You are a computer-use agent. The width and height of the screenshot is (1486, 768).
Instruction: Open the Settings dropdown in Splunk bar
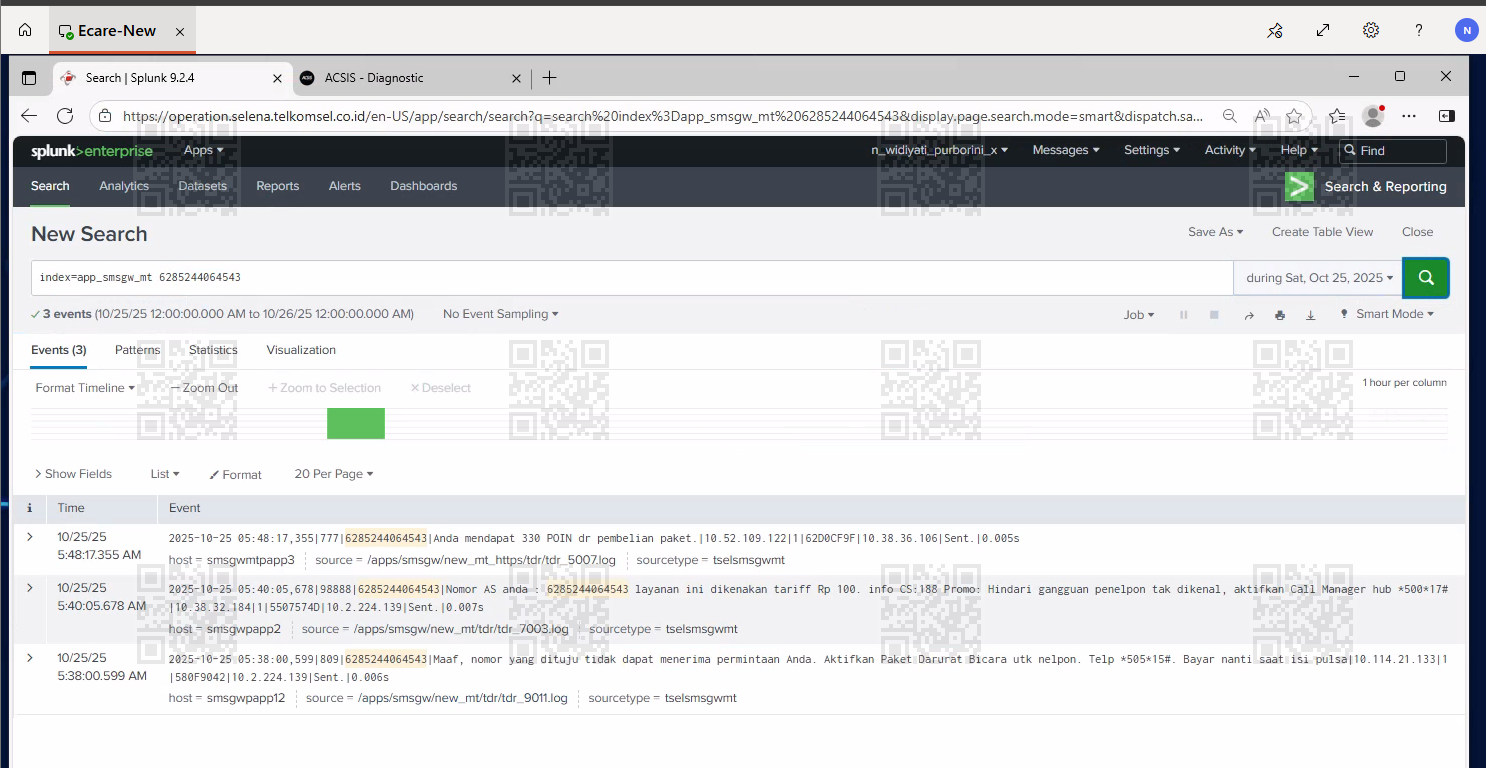[x=1152, y=150]
